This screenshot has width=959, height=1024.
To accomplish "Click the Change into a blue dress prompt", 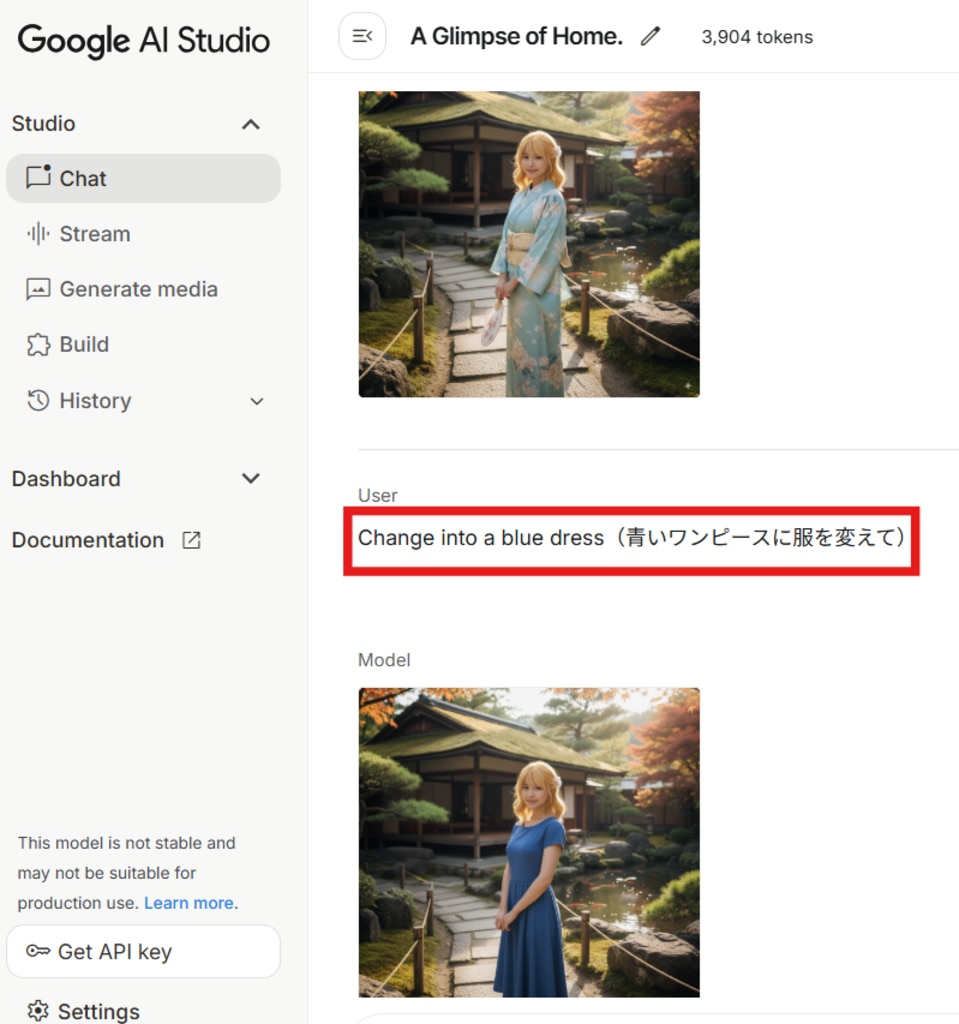I will click(x=631, y=537).
